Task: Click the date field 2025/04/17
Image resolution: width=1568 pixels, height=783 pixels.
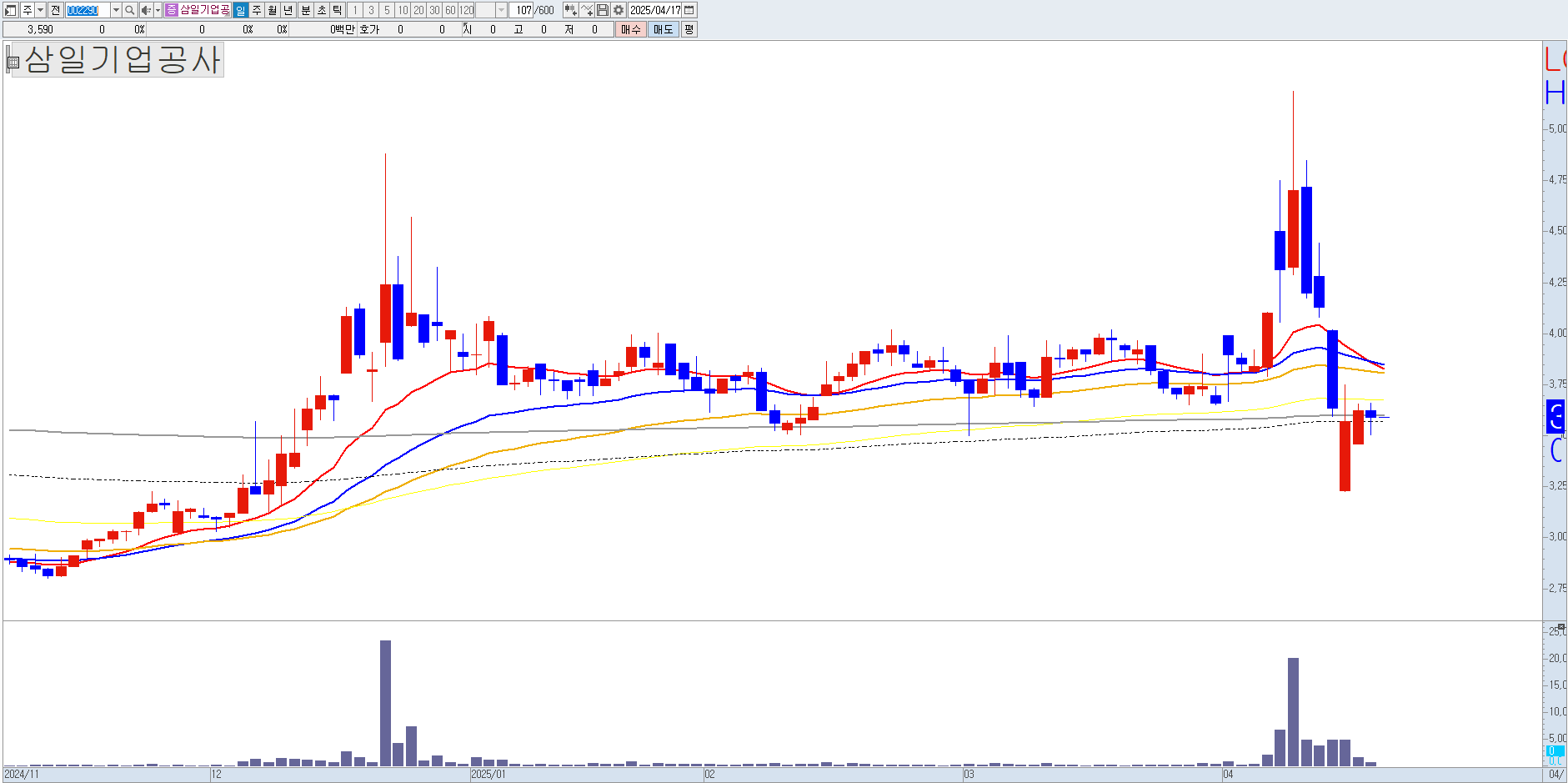Action: click(x=655, y=10)
